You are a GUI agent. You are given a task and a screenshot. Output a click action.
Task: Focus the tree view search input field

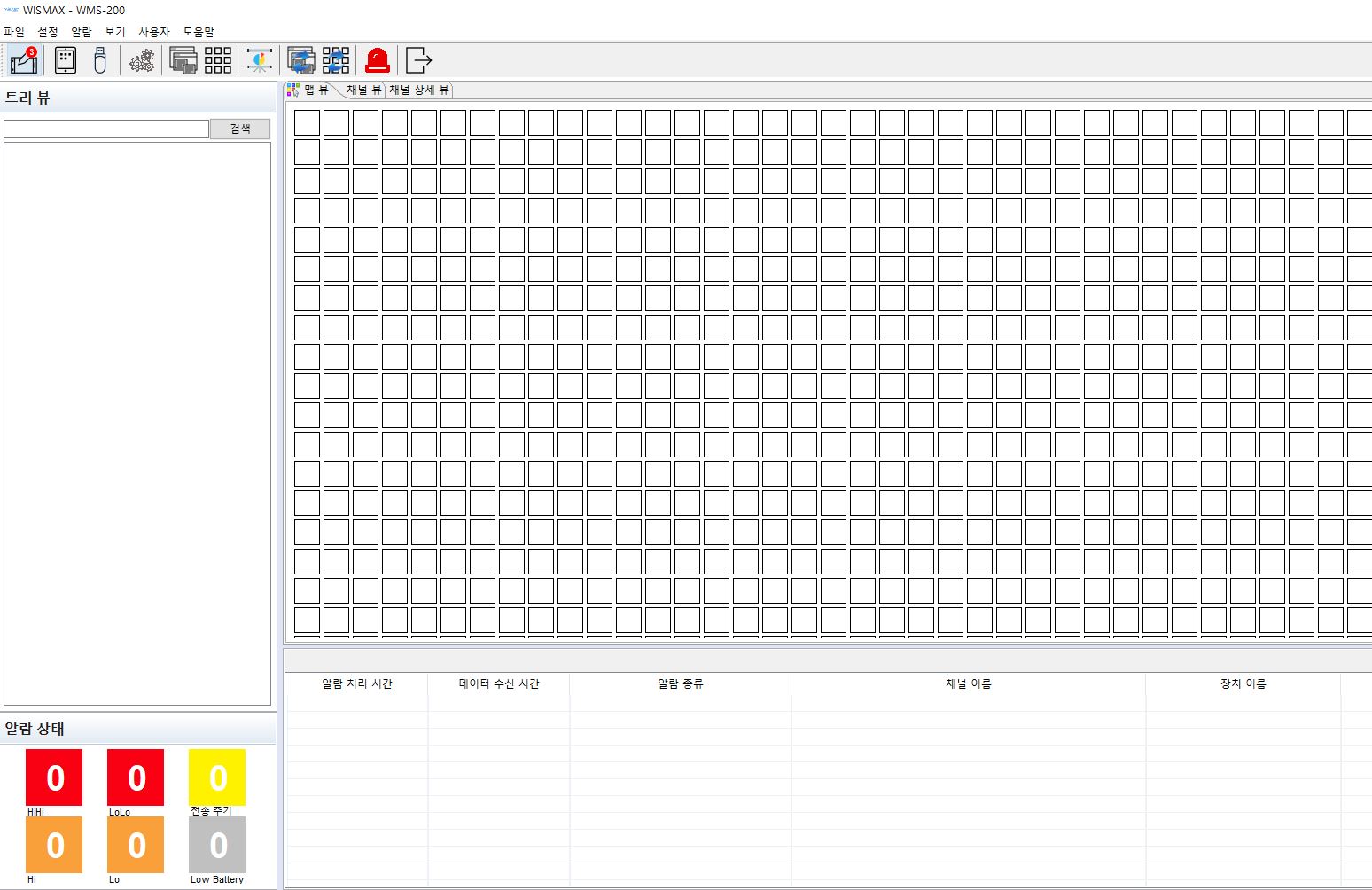pos(106,129)
